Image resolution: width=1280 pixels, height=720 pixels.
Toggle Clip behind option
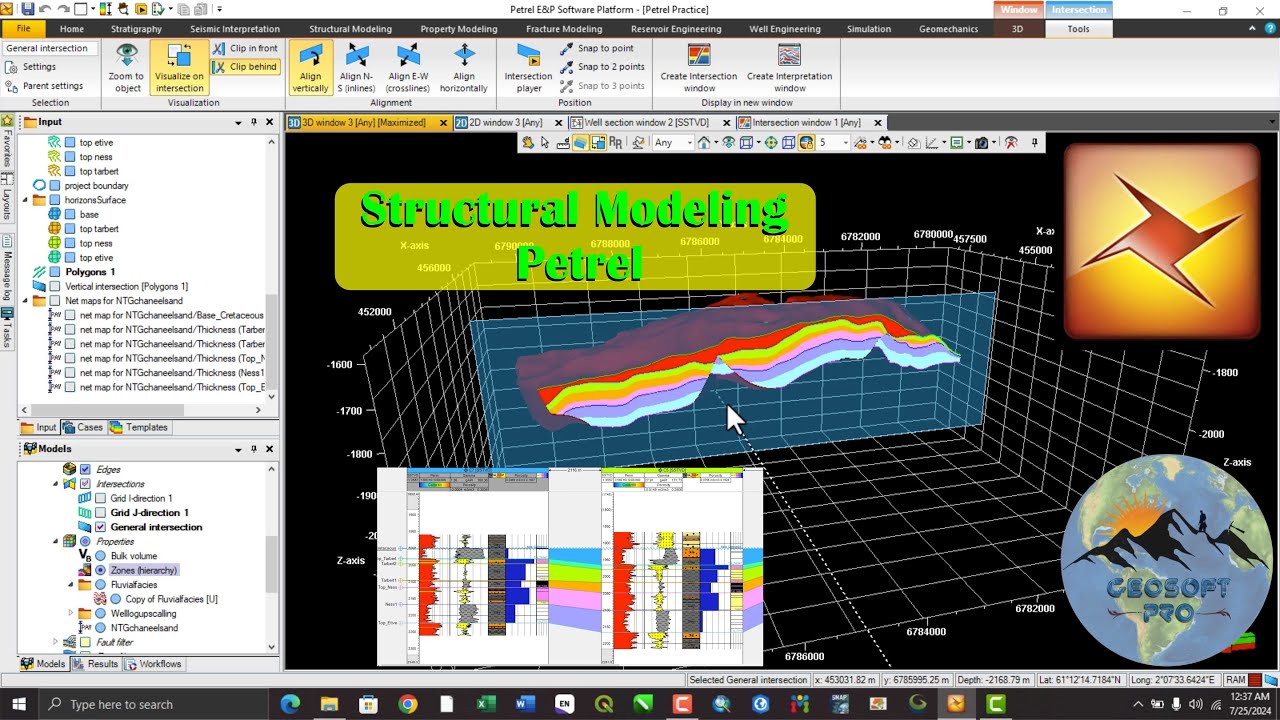pos(246,67)
